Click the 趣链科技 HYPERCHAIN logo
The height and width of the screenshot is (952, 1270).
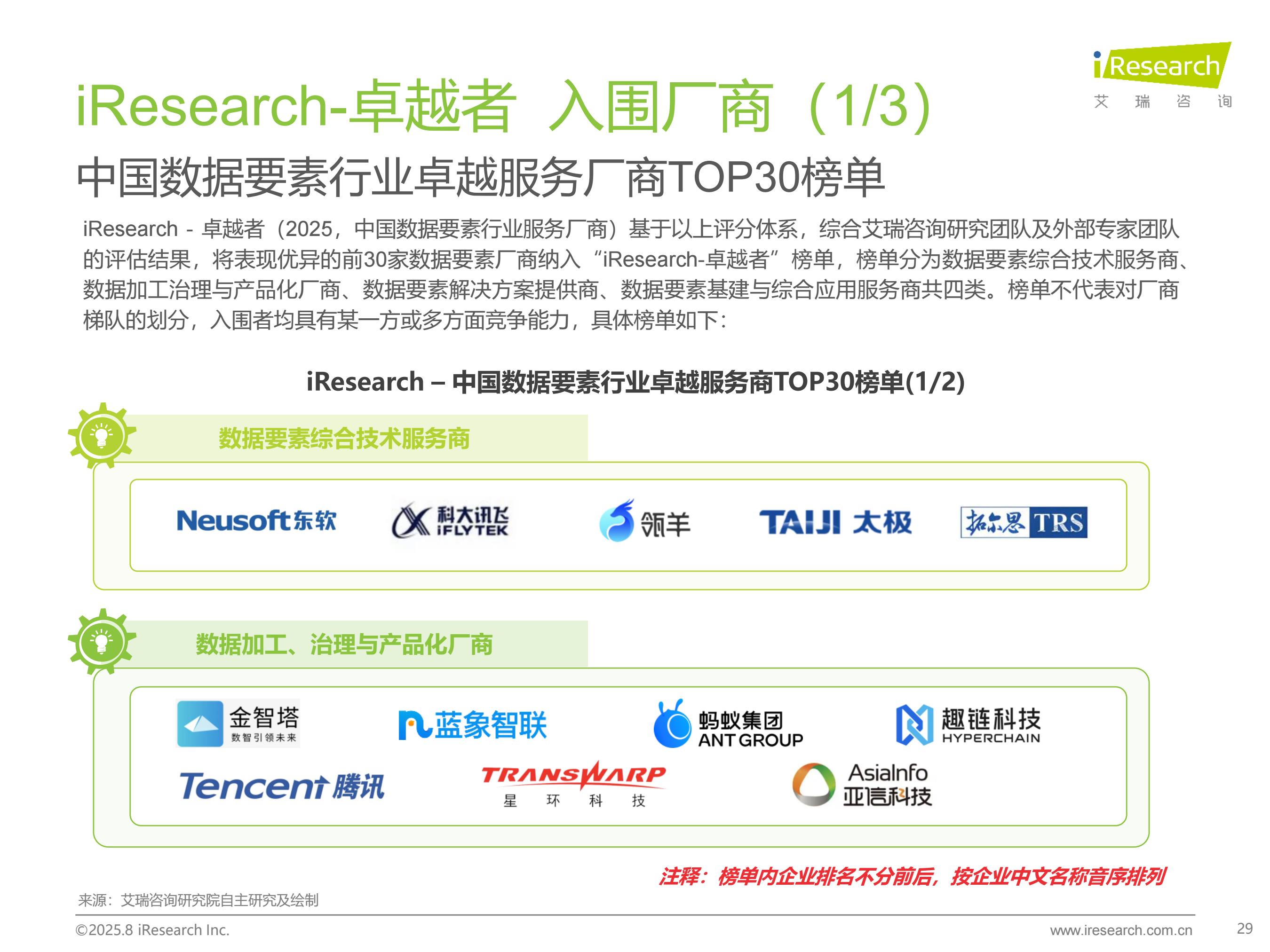click(x=968, y=725)
